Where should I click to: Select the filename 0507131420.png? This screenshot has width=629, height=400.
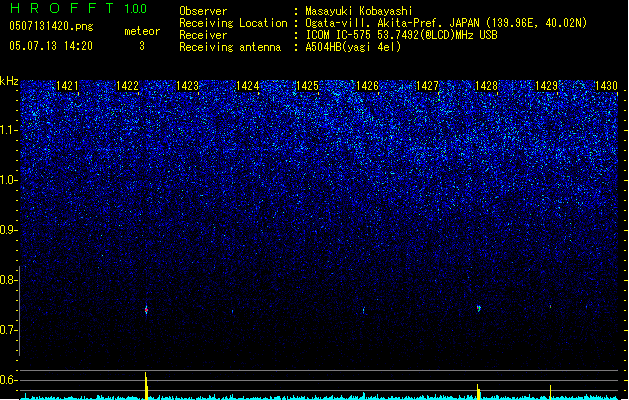51,26
